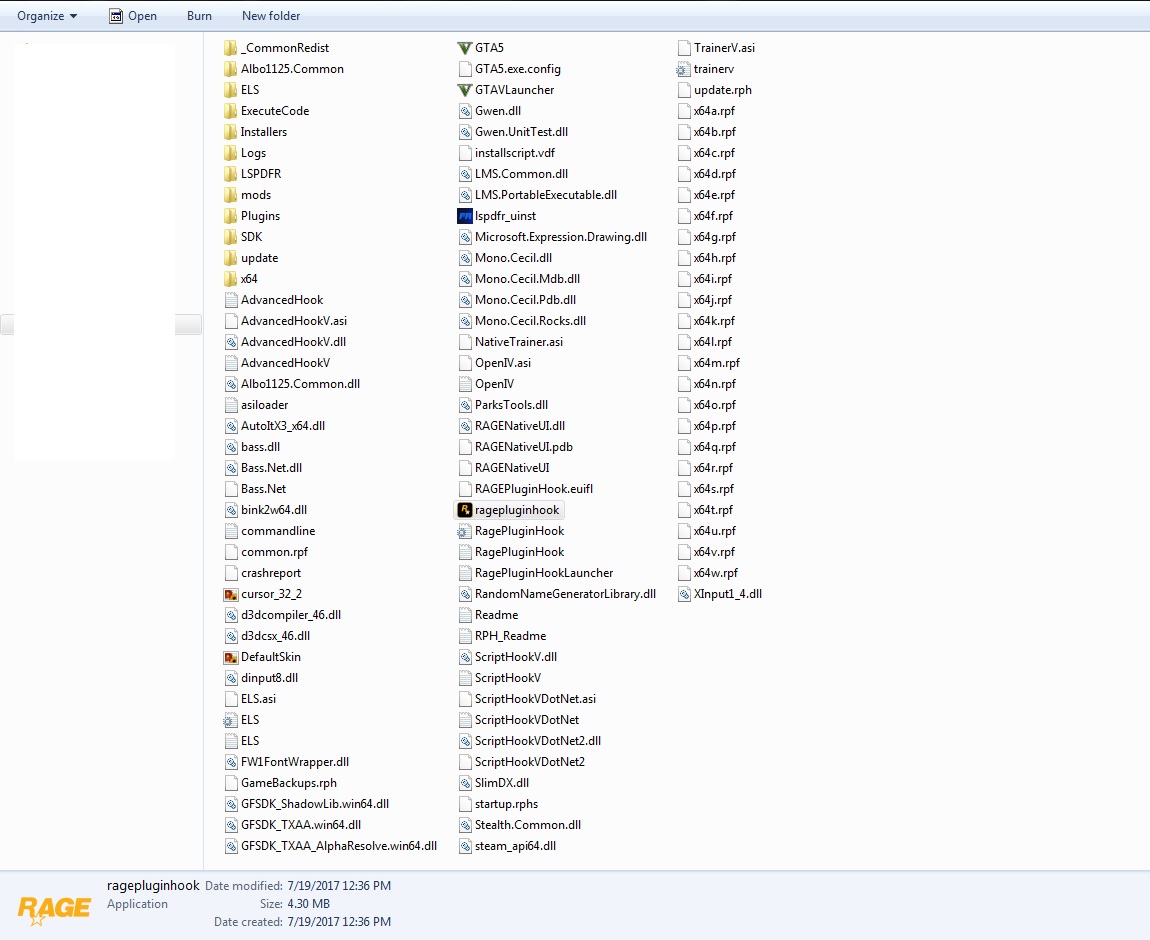Screen dimensions: 1150x940
Task: Select the XInput1_4.dll file icon
Action: point(683,594)
